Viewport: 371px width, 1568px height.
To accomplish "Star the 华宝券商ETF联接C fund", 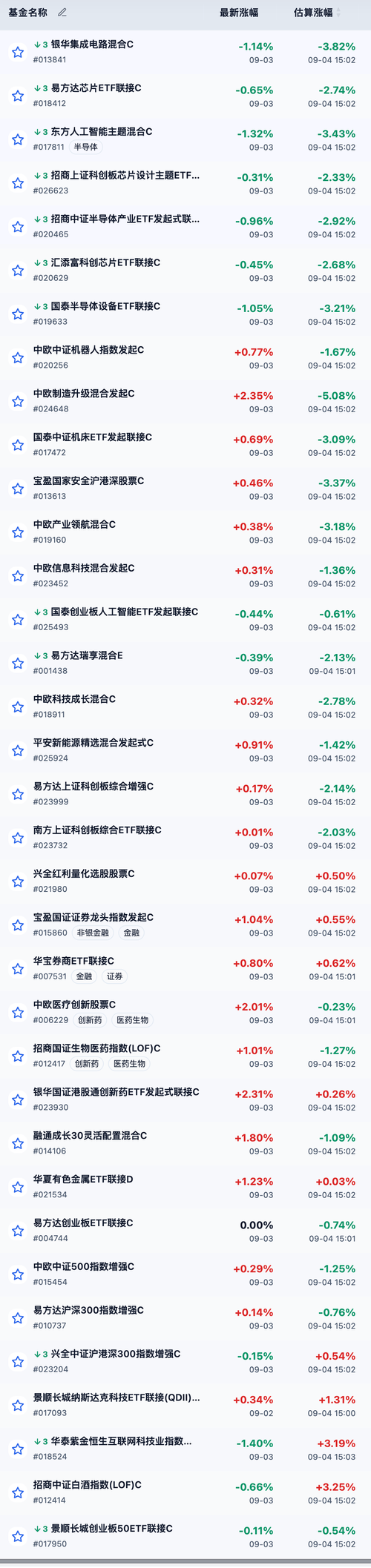I will 18,968.
